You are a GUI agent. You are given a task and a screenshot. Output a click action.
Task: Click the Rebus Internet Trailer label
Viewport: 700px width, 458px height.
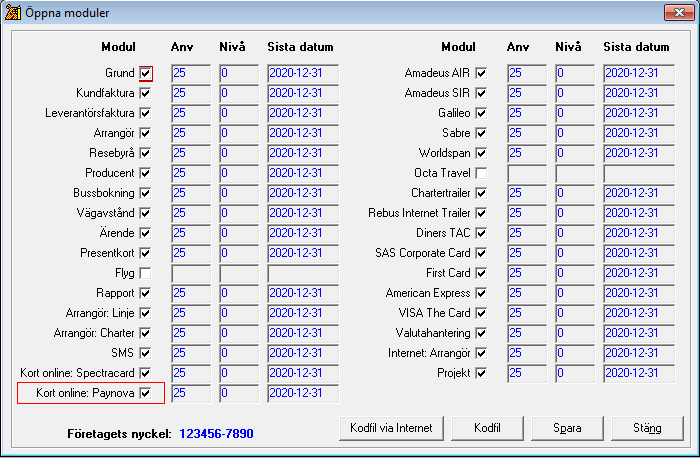[419, 213]
